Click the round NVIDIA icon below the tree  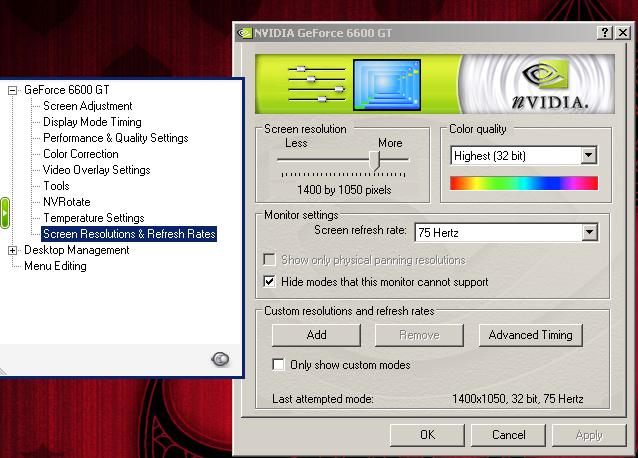click(220, 359)
